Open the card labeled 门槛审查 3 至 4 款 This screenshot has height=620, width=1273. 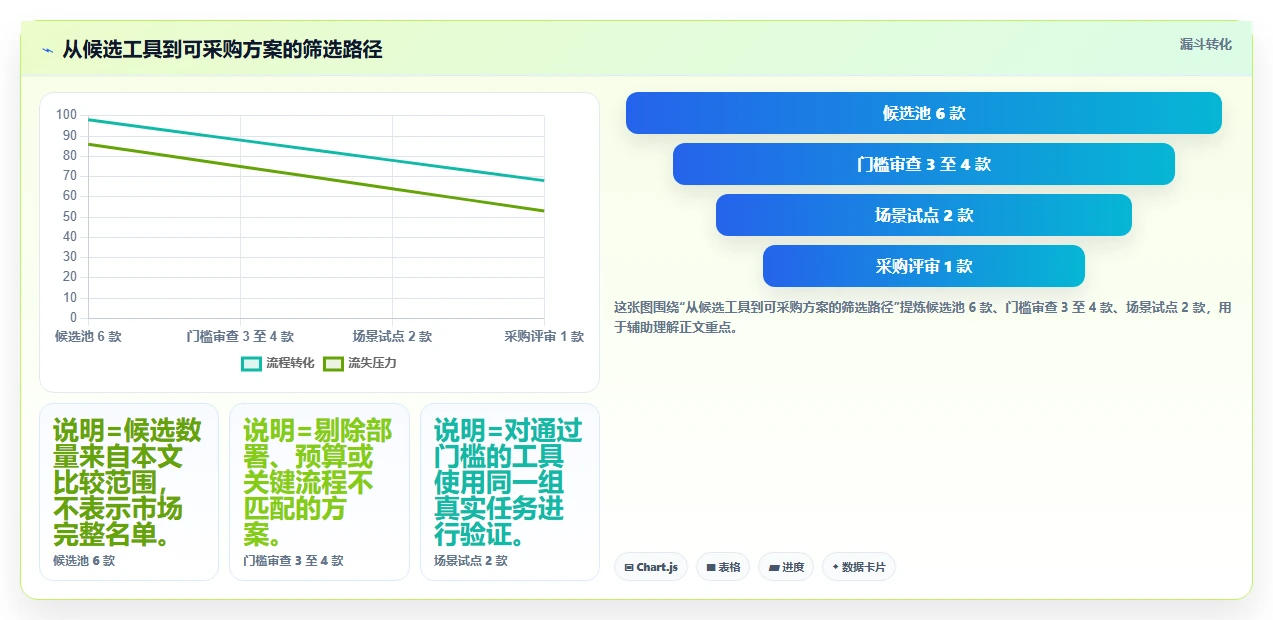coord(319,492)
